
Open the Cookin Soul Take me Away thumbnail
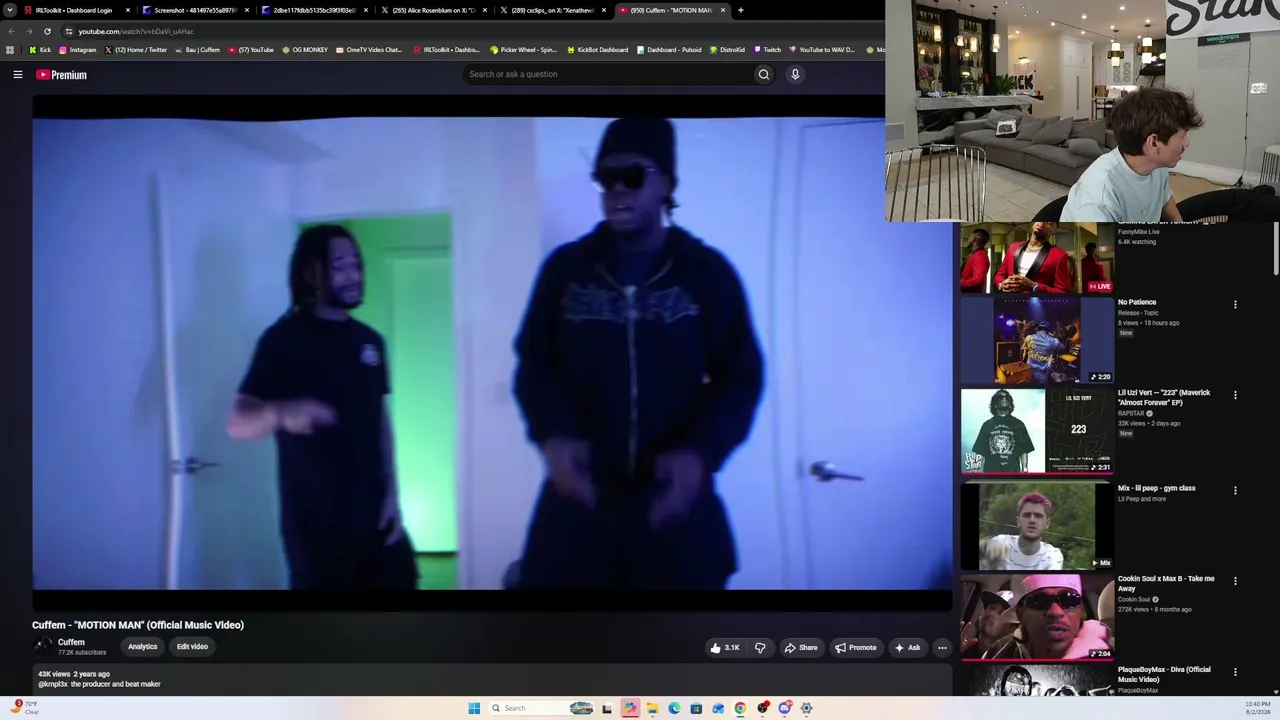(1037, 617)
